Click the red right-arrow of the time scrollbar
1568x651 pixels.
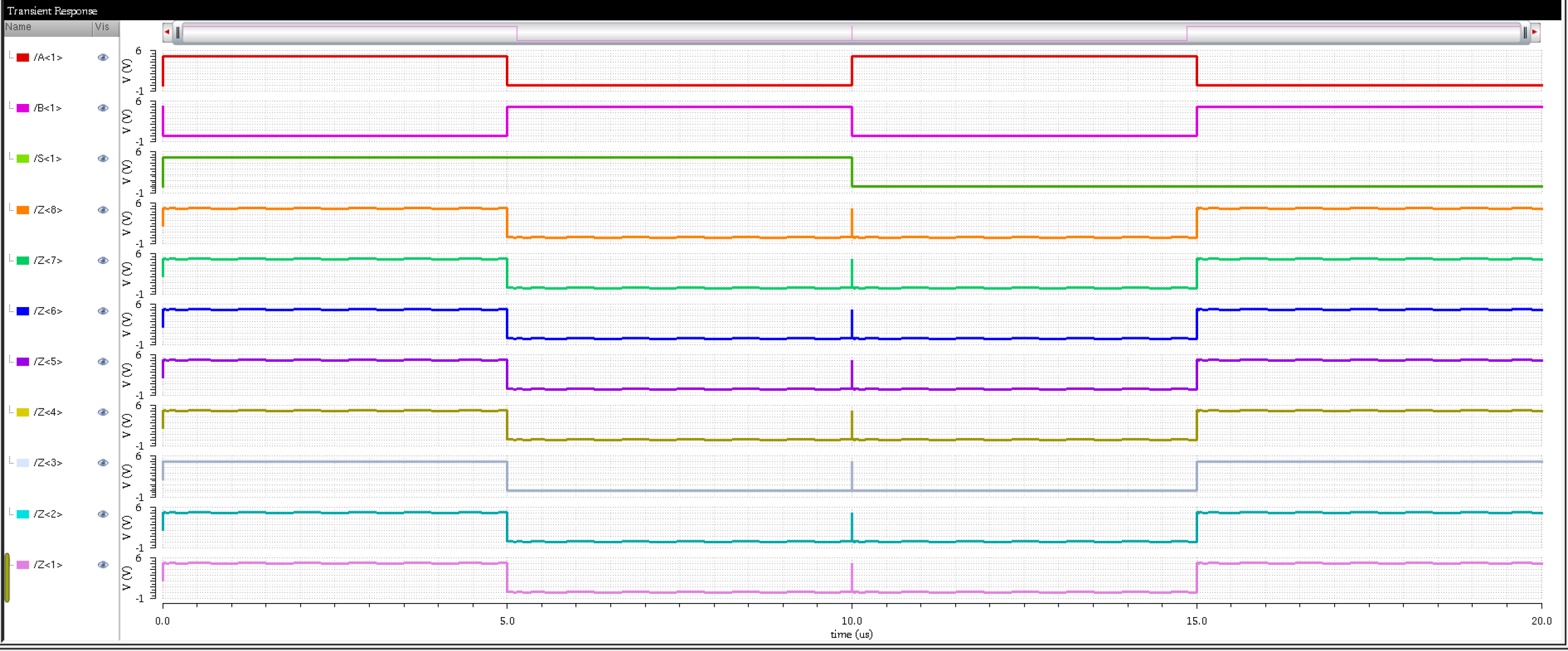click(x=1535, y=32)
